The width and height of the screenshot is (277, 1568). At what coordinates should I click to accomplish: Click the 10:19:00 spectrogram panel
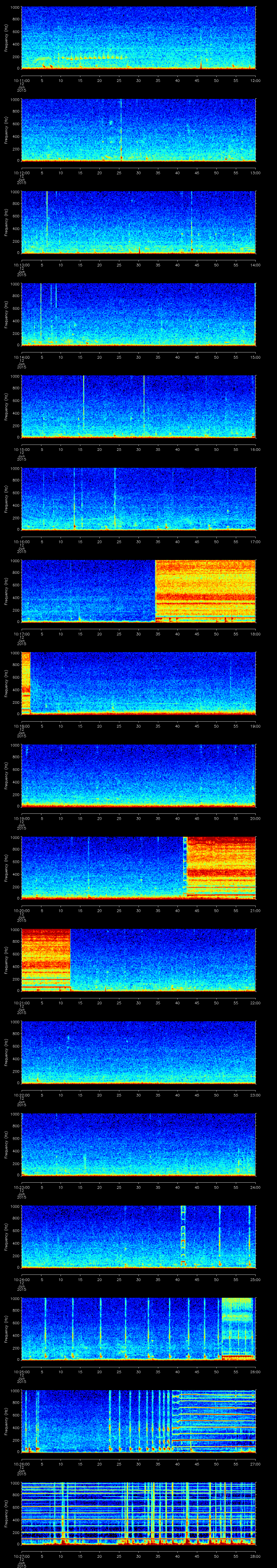click(x=138, y=774)
